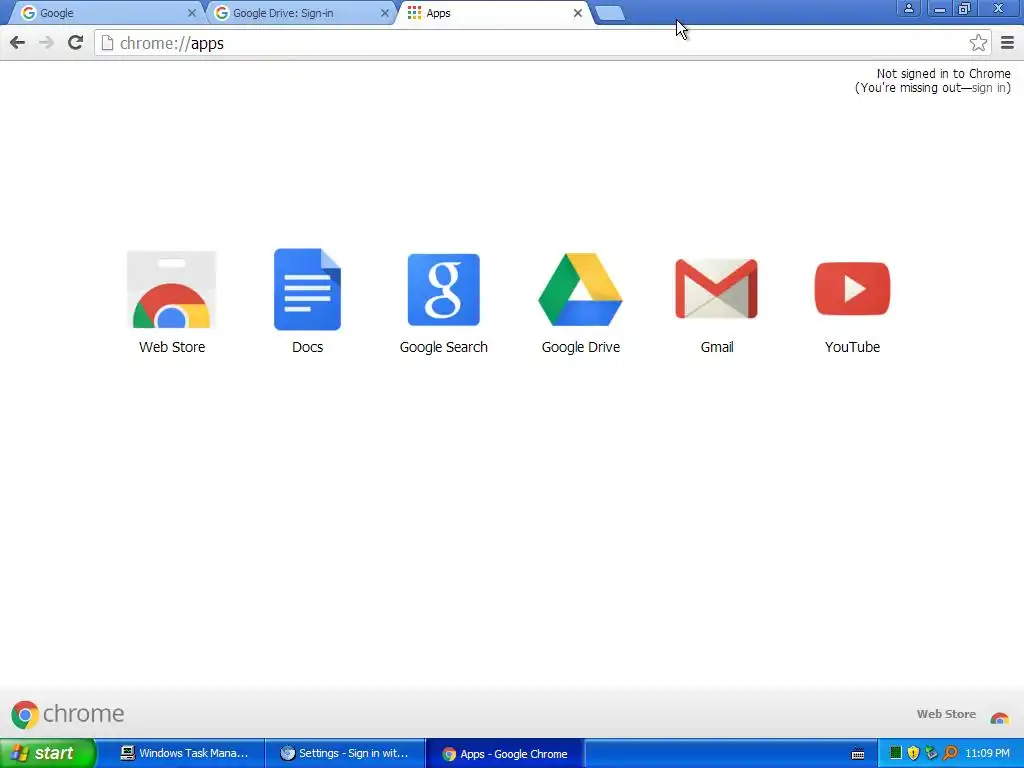
Task: Switch to Settings - Sign in taskbar item
Action: pyautogui.click(x=345, y=754)
